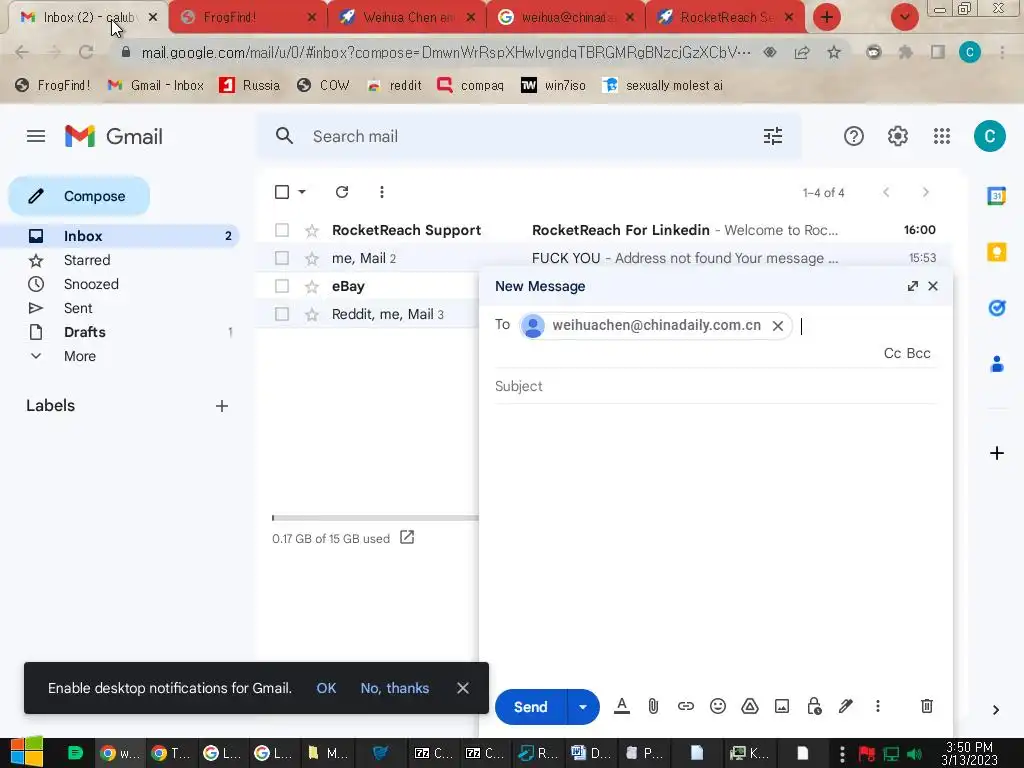Remove weihuachen@chinadaily.com.cn recipient chip

[777, 326]
